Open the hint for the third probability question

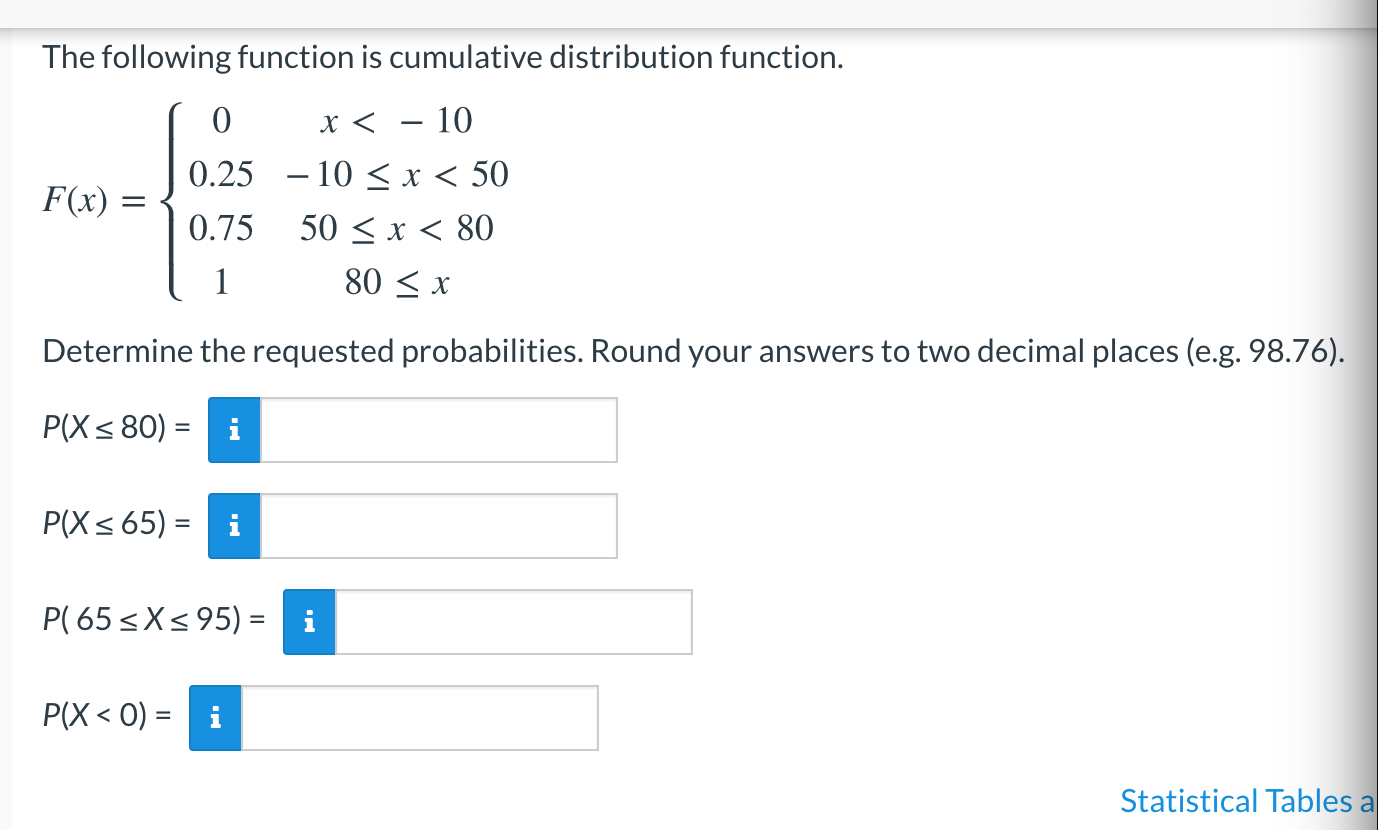(309, 622)
